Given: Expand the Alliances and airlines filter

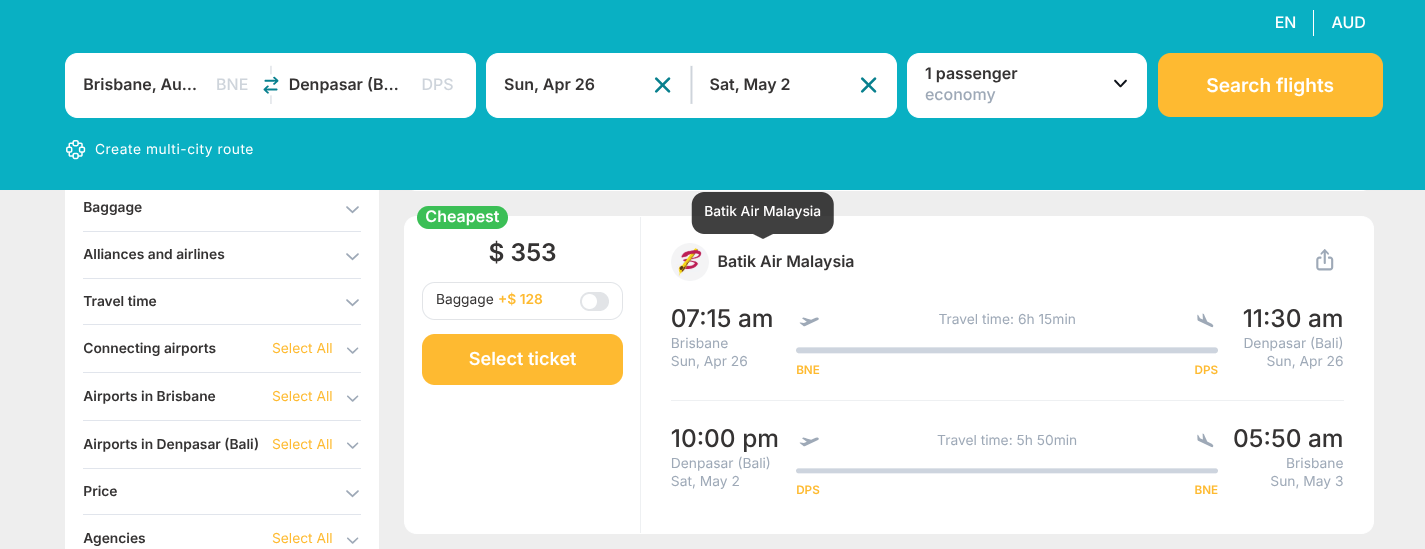Looking at the screenshot, I should (x=352, y=256).
